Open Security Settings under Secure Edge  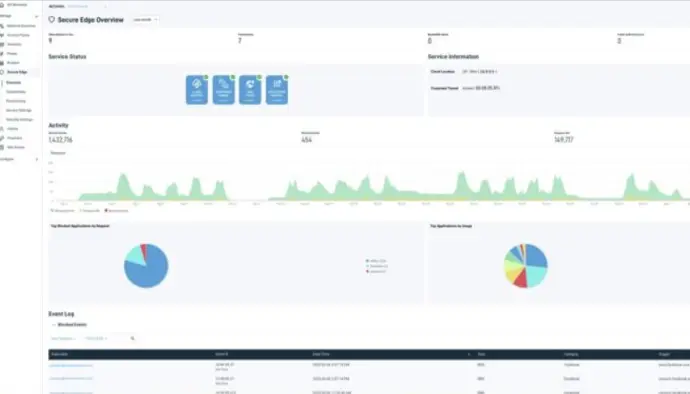pyautogui.click(x=19, y=119)
